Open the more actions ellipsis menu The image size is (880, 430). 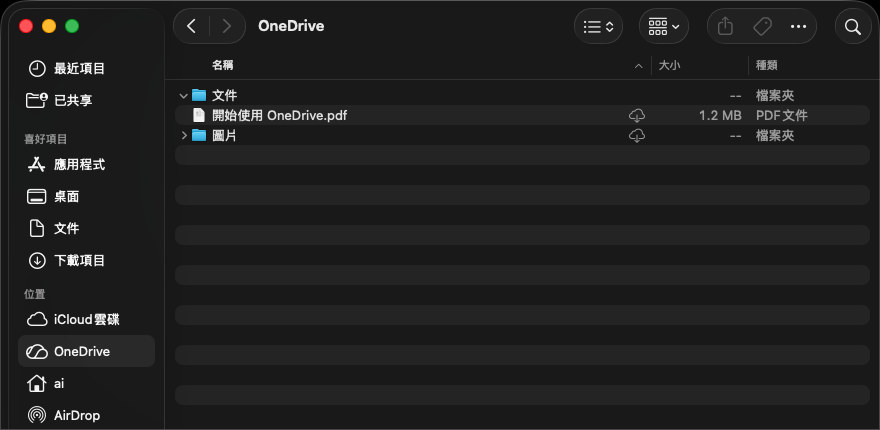(798, 27)
